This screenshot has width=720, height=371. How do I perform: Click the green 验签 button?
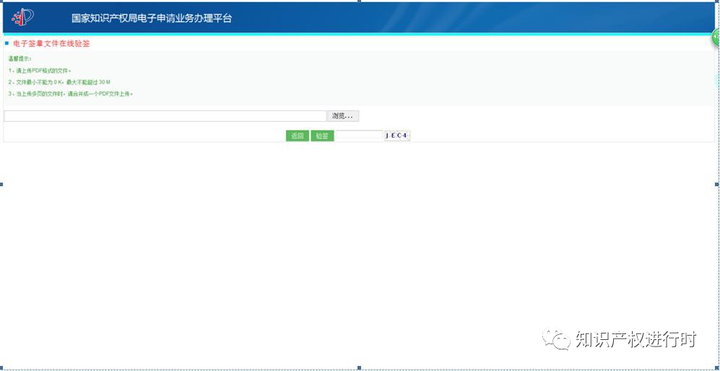tap(322, 136)
